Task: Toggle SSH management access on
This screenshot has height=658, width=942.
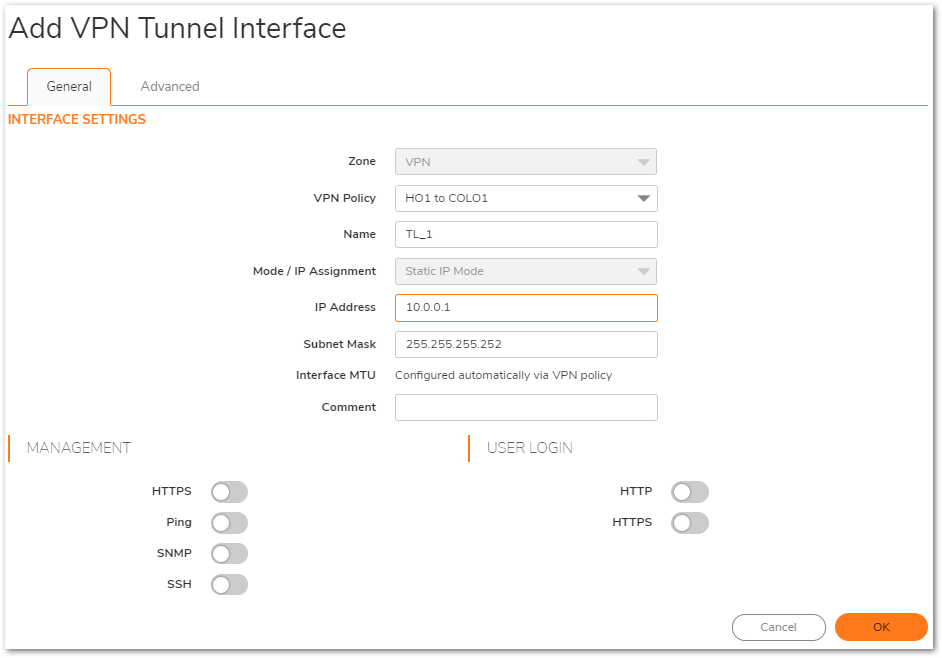Action: pos(229,585)
